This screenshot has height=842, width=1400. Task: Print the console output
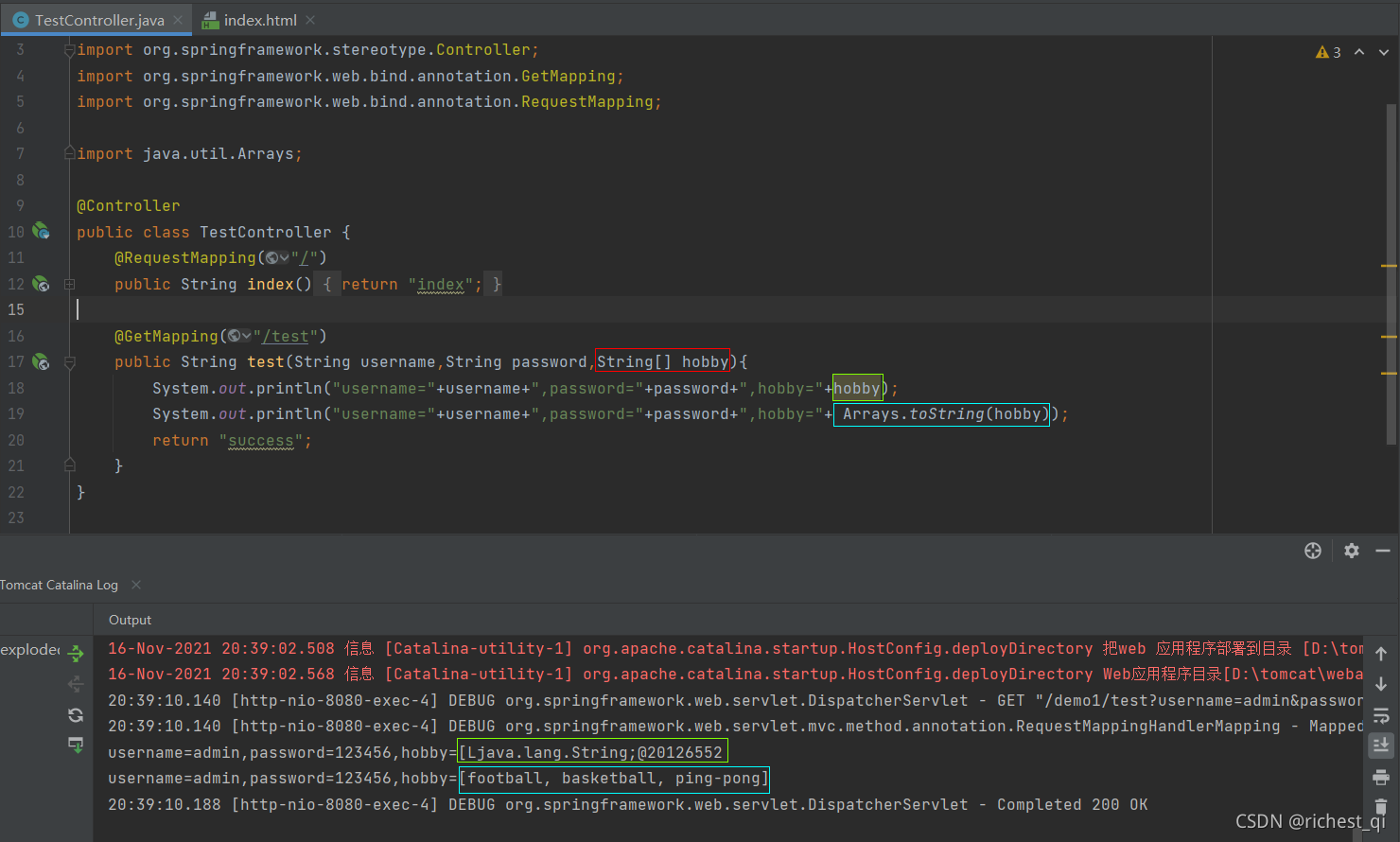1381,777
